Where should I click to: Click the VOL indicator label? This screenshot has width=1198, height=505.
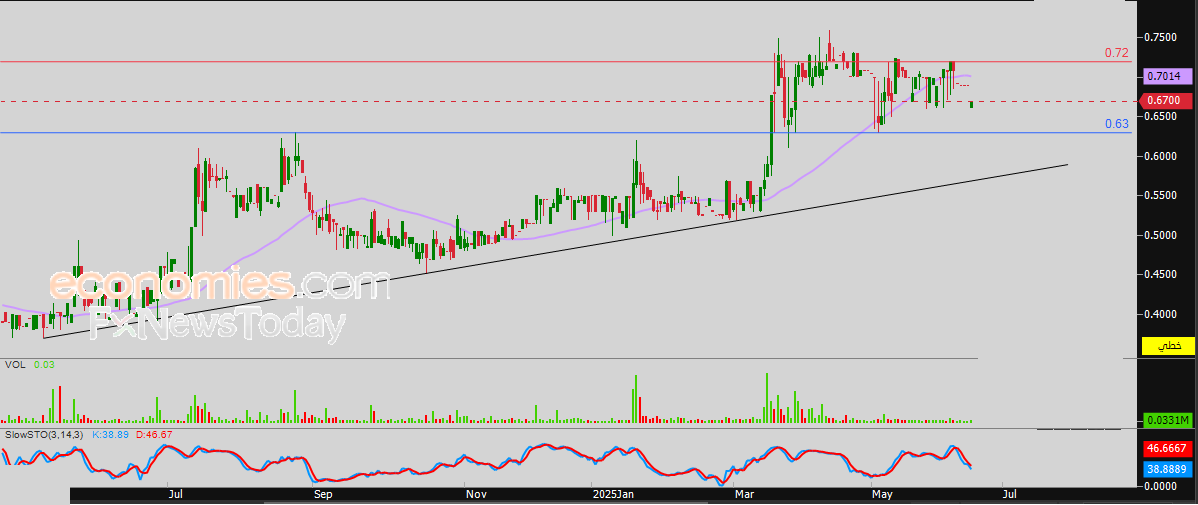14,365
